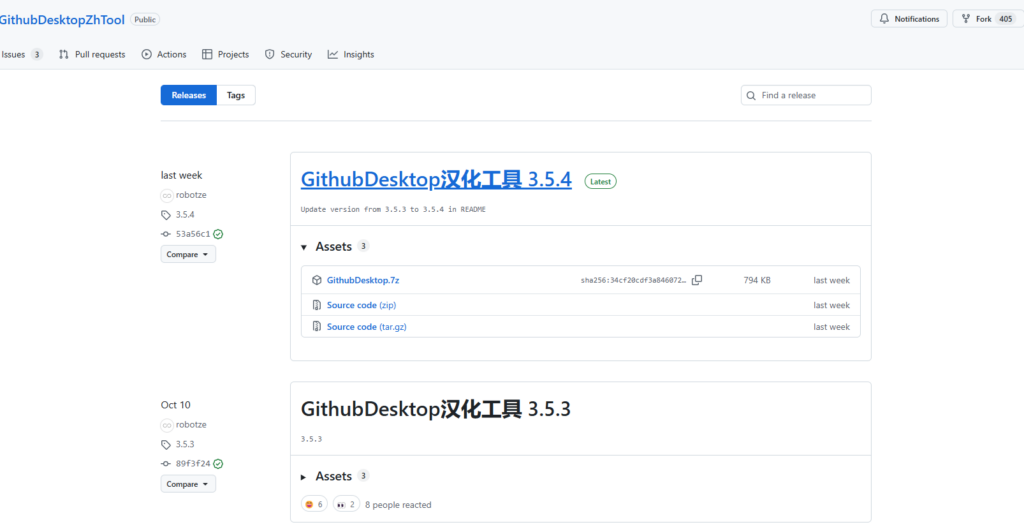Screen dimensions: 1024x527
Task: Open the Compare dropdown for release 3.5.4
Action: [188, 254]
